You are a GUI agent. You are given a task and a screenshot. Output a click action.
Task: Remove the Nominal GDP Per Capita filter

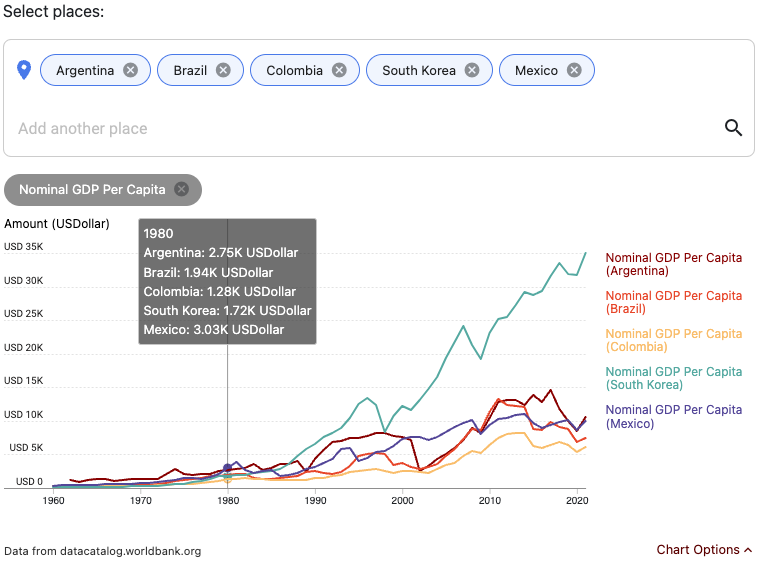point(181,189)
